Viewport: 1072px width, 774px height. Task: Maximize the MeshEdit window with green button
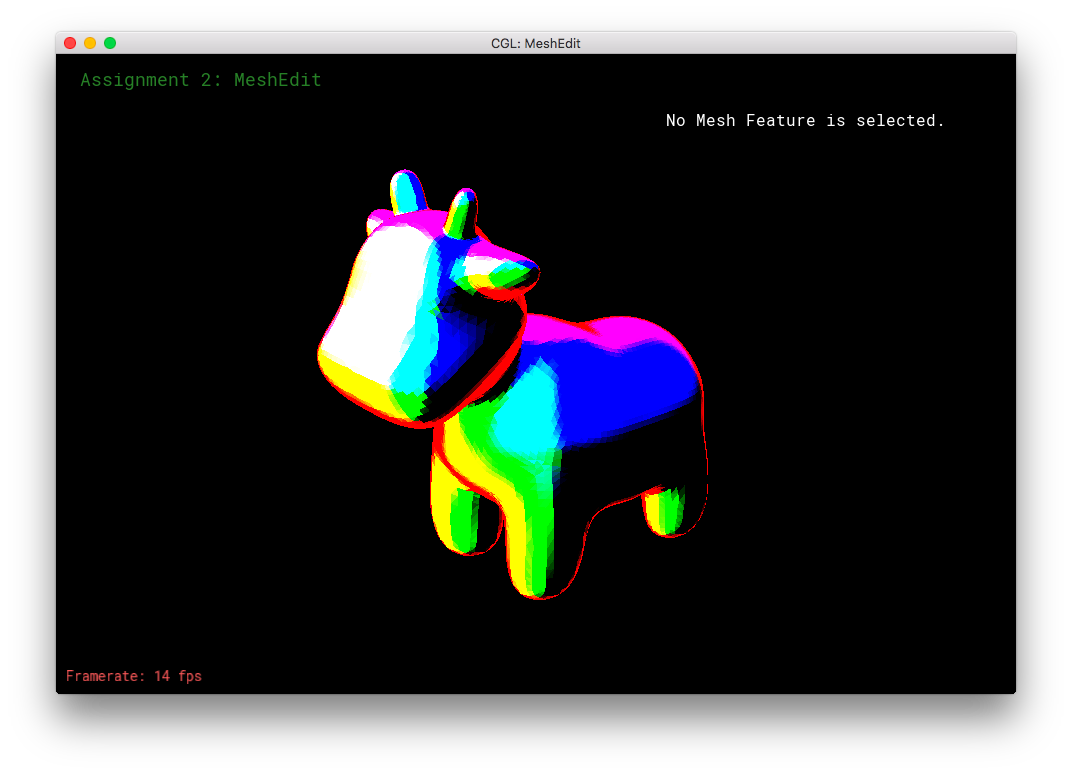click(110, 43)
